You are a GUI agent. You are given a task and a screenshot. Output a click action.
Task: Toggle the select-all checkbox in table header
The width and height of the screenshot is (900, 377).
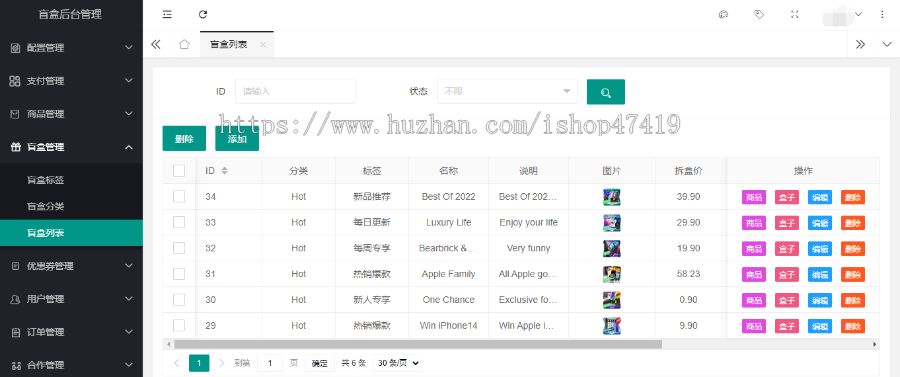(179, 170)
